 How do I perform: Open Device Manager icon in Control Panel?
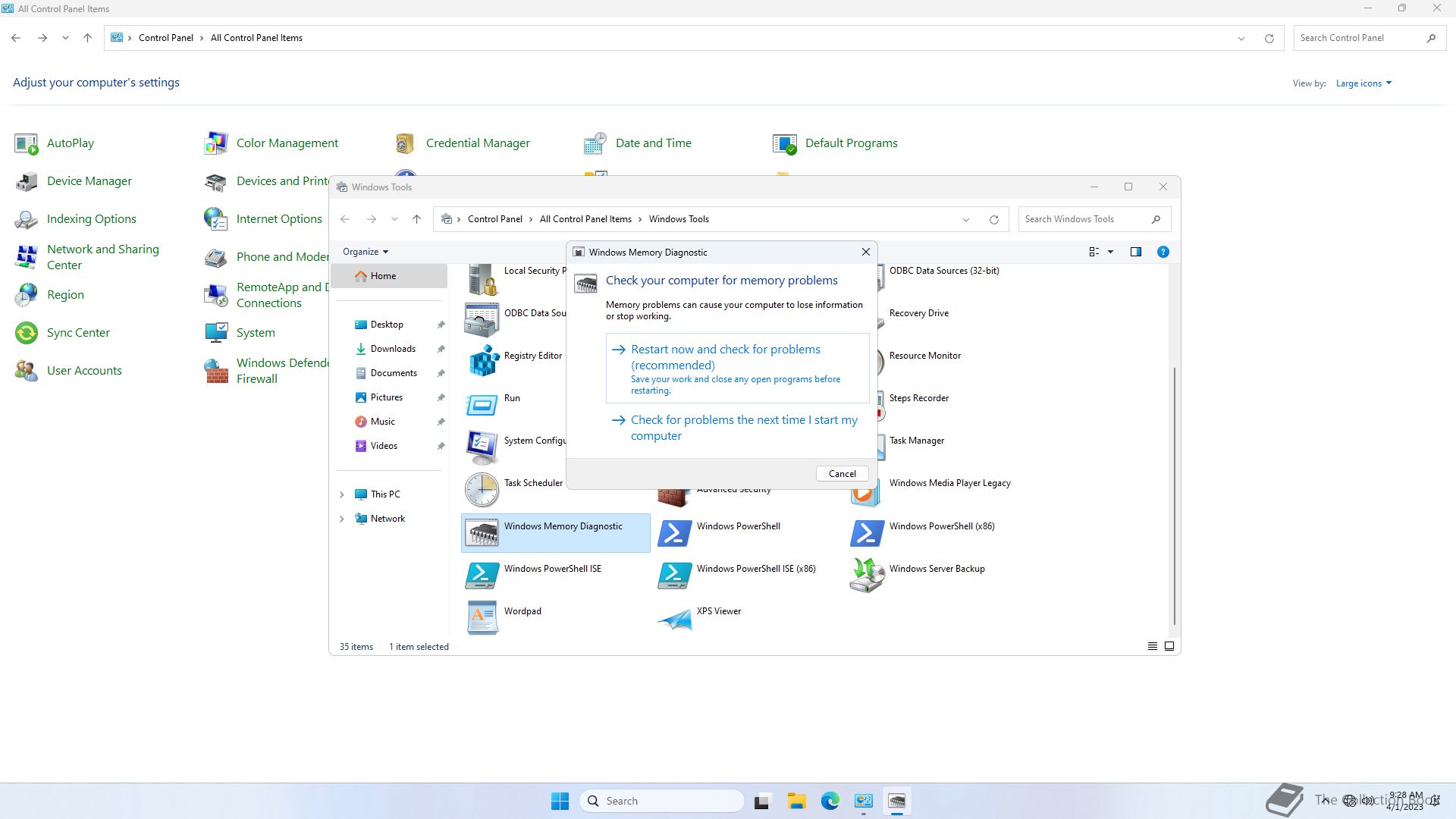(27, 181)
